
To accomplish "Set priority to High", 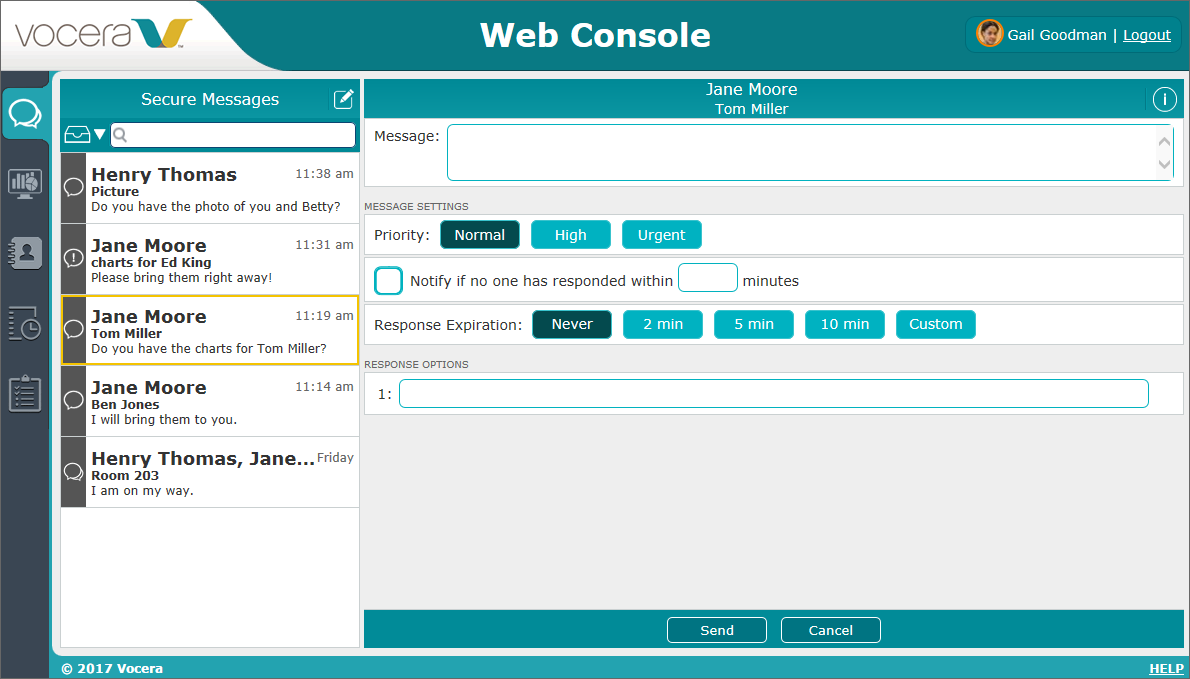I will (x=571, y=234).
